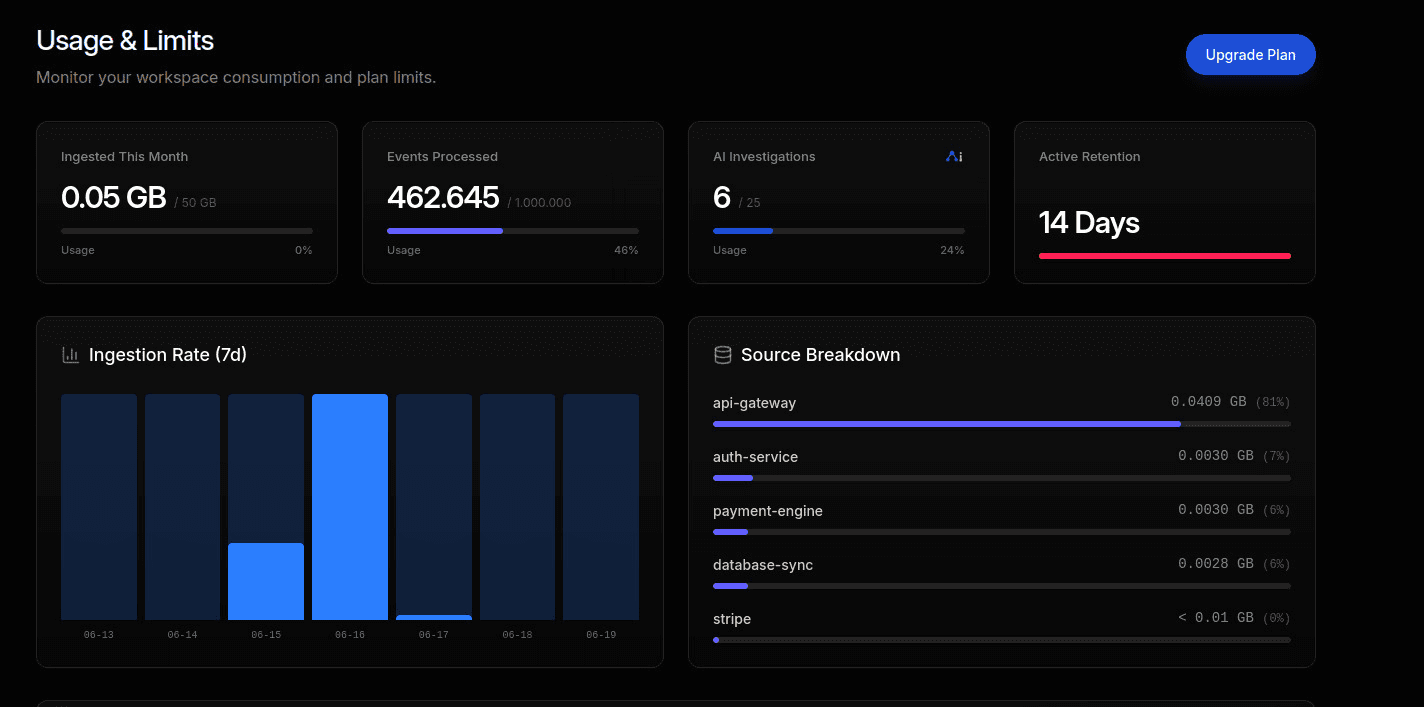Click the stripe source usage bar
1424x707 pixels.
[x=1002, y=640]
